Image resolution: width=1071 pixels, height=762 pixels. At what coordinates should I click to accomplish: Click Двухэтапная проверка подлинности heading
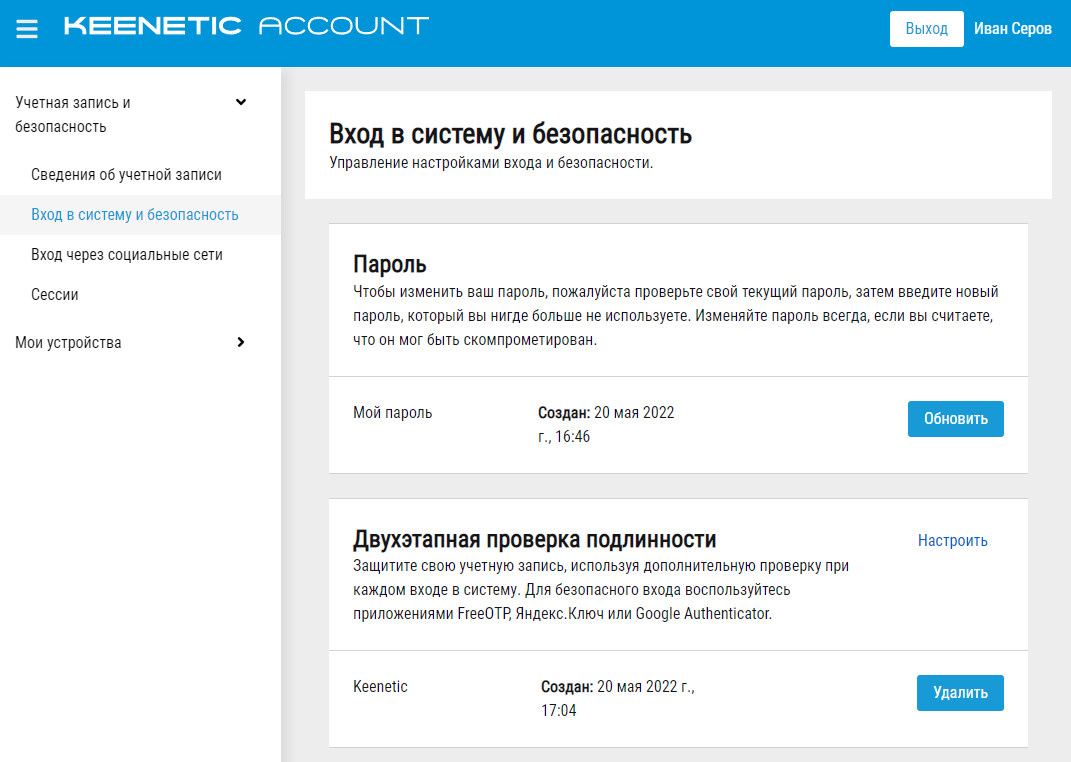click(x=535, y=539)
